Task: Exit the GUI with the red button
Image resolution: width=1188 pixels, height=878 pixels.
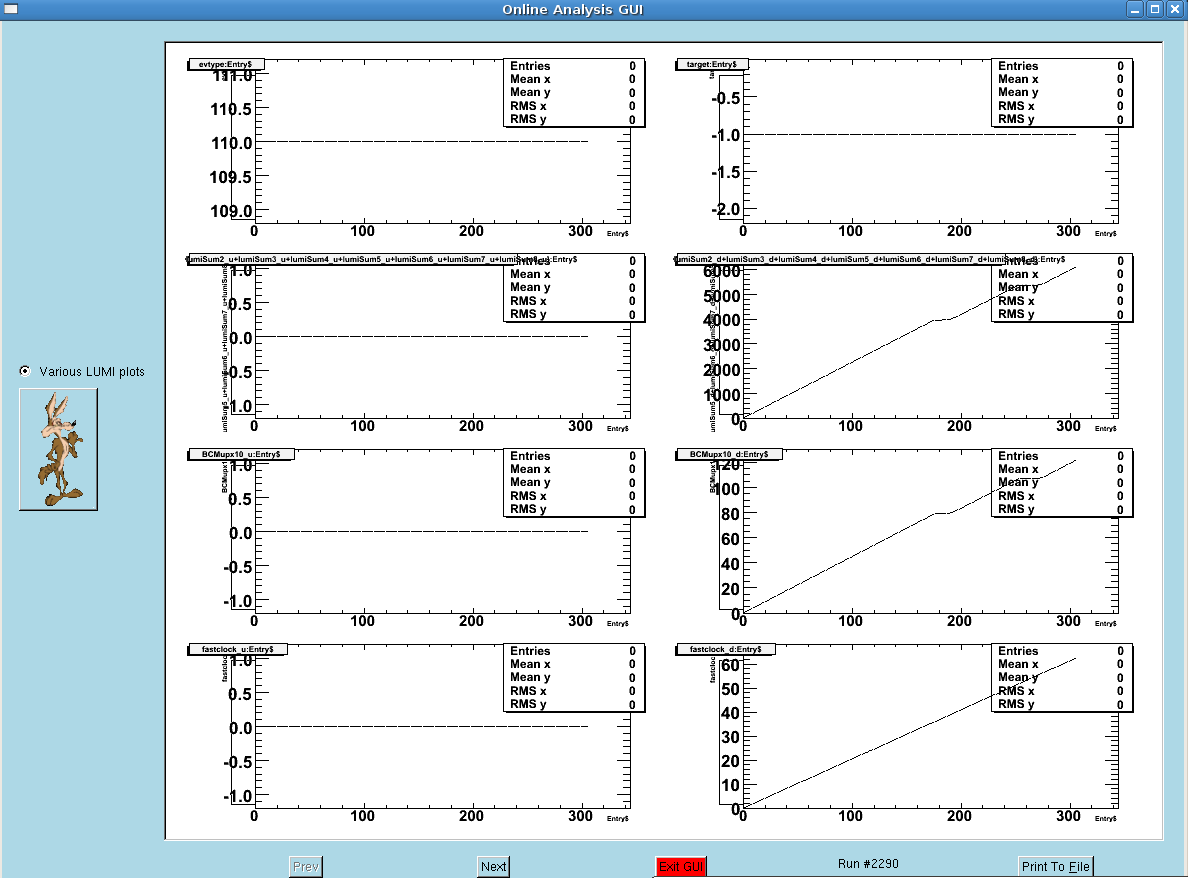Action: pos(681,867)
